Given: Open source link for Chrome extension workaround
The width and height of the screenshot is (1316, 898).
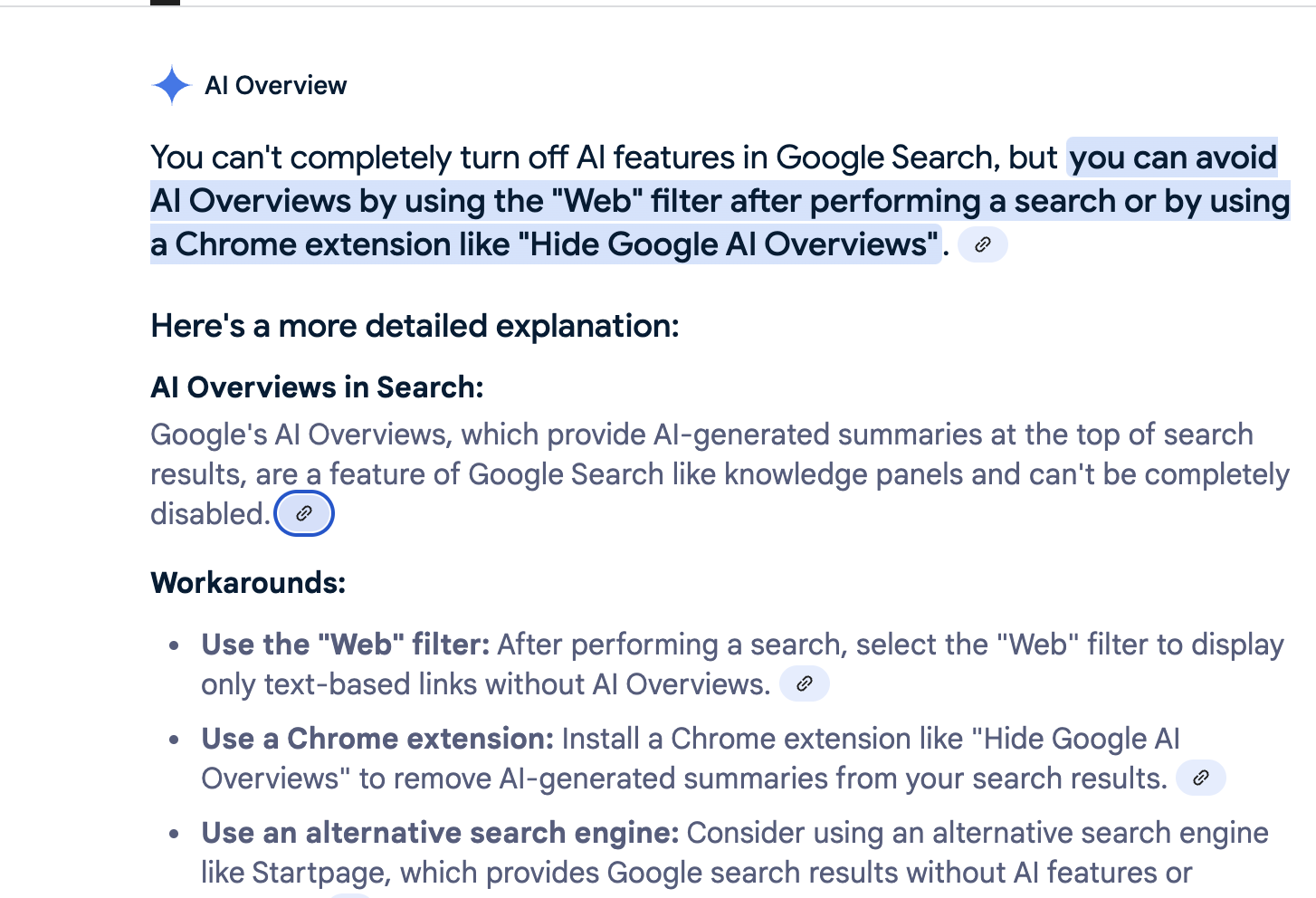Looking at the screenshot, I should coord(1200,778).
